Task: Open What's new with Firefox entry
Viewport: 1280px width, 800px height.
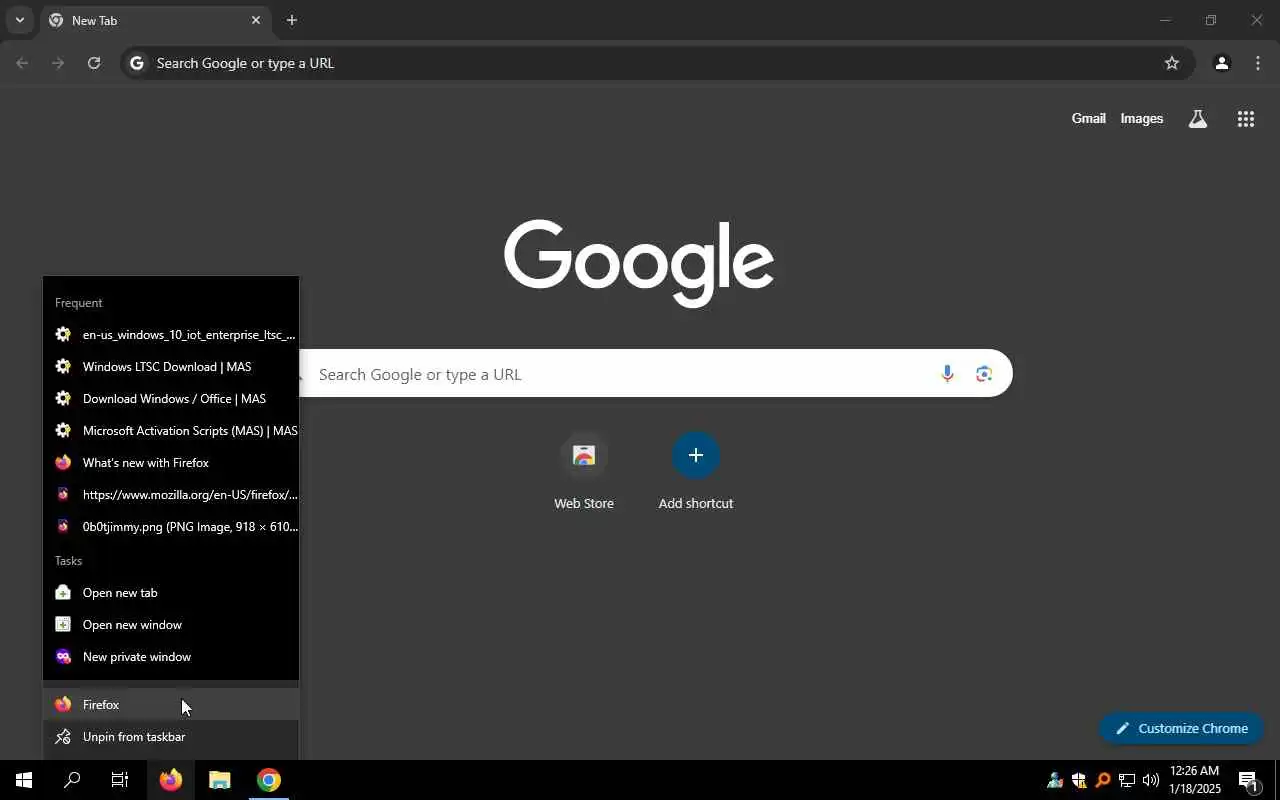Action: [x=171, y=463]
